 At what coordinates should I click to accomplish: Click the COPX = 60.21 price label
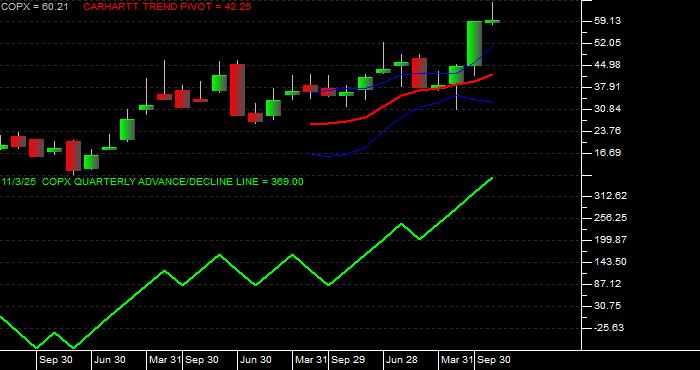click(x=34, y=7)
